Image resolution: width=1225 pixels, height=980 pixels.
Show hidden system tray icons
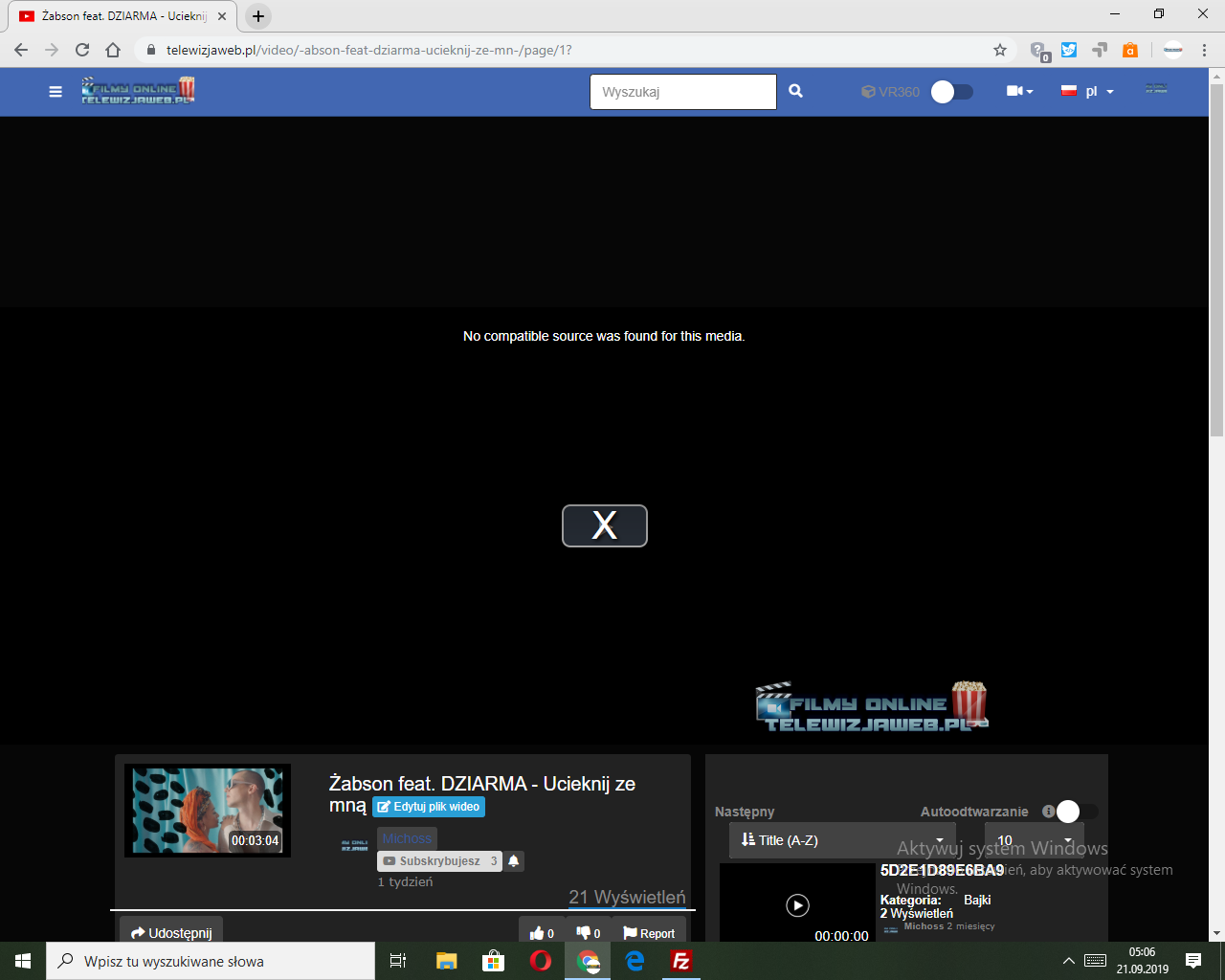point(1068,961)
